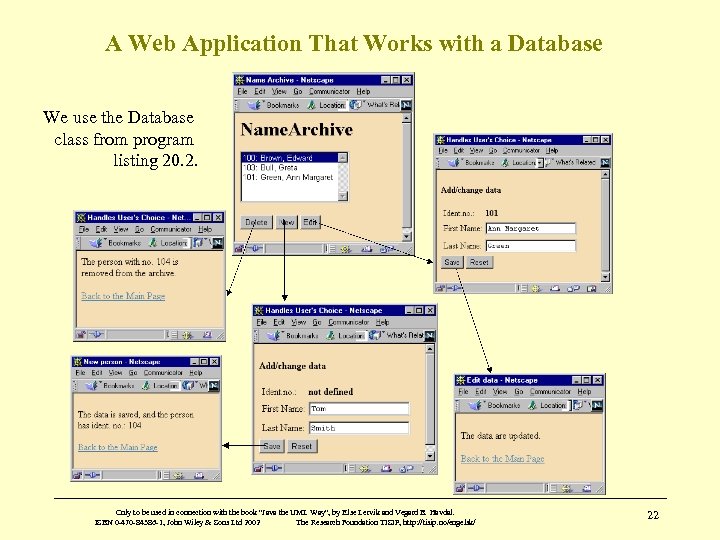Click Location icon in 'not defined' window toolbar
Viewport: 720px width, 540px height.
(x=331, y=336)
